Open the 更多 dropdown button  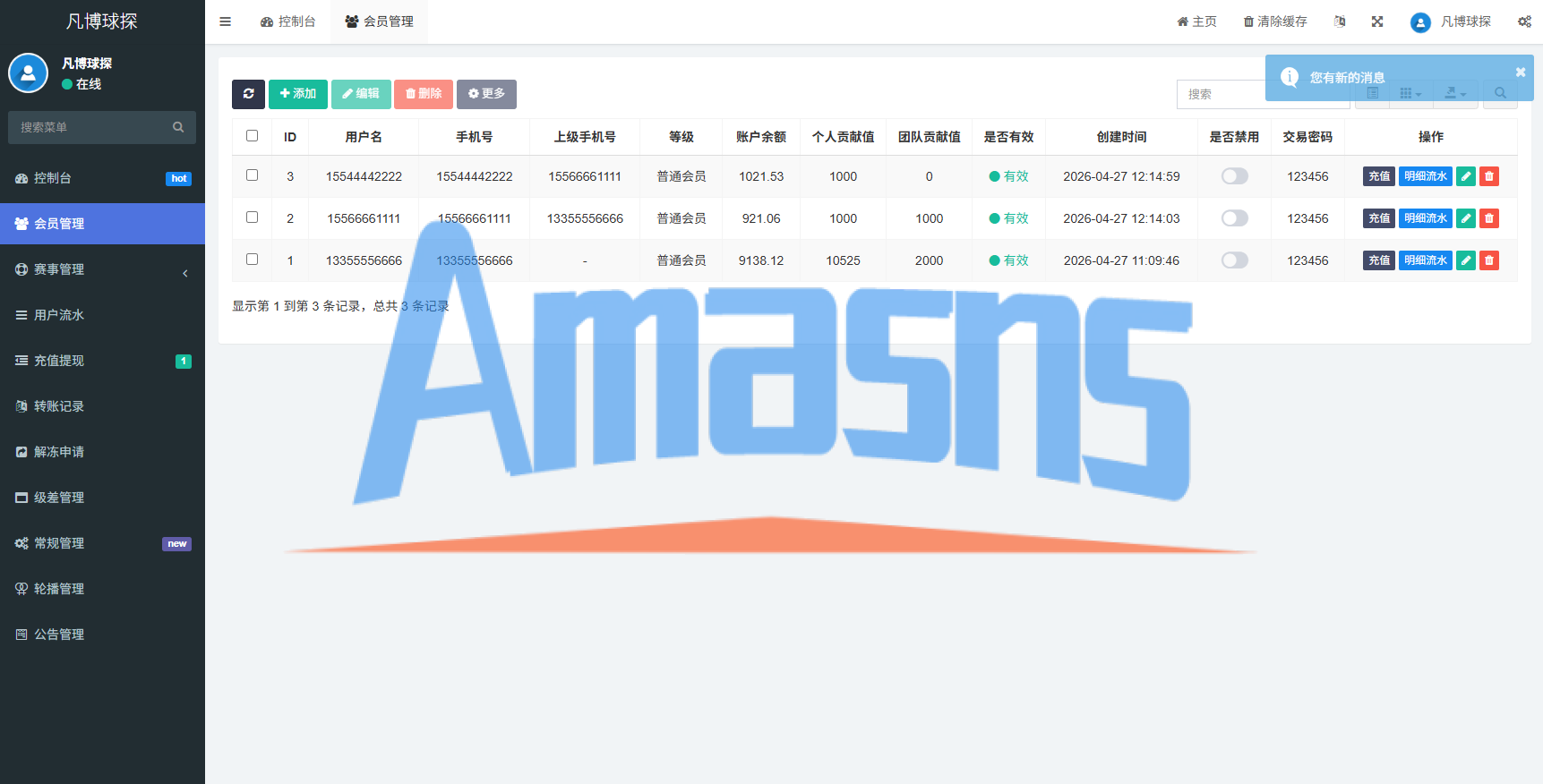pos(486,94)
